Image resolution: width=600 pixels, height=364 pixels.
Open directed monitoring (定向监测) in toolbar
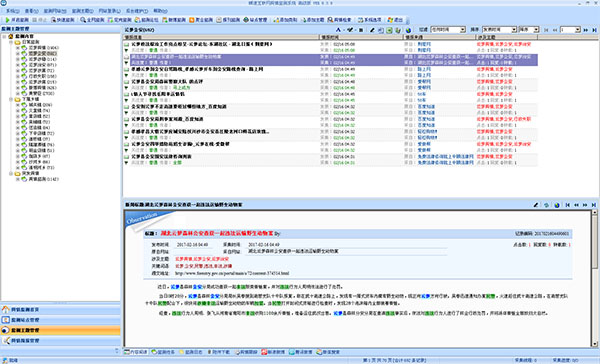click(x=119, y=20)
